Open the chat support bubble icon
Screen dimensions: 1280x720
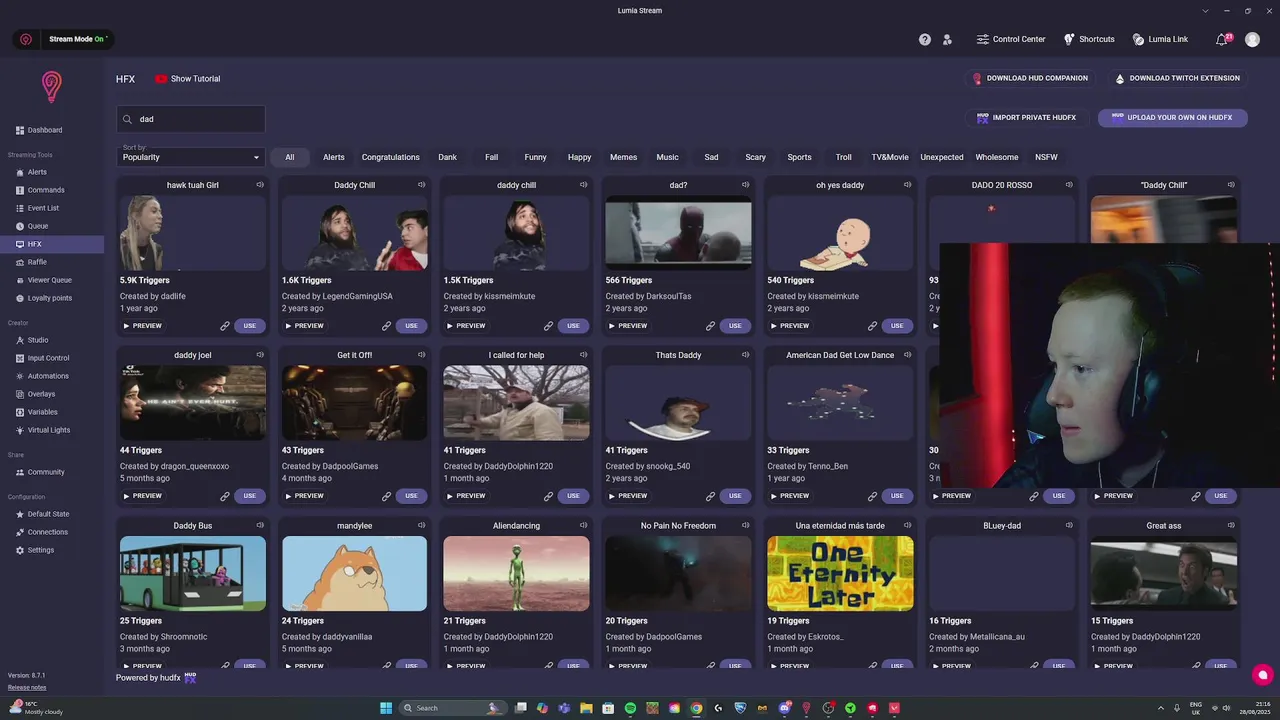[x=1262, y=675]
